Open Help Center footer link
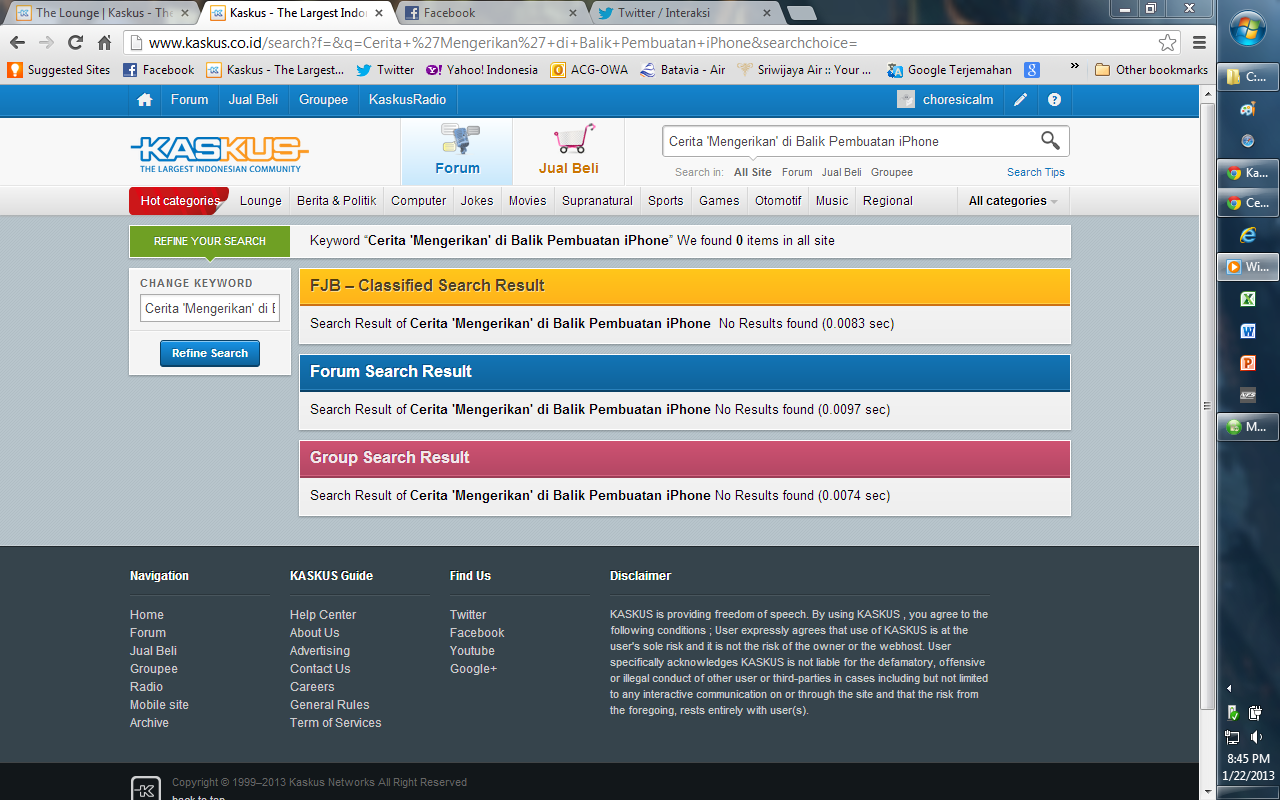Screen dimensions: 1280x800 (323, 615)
